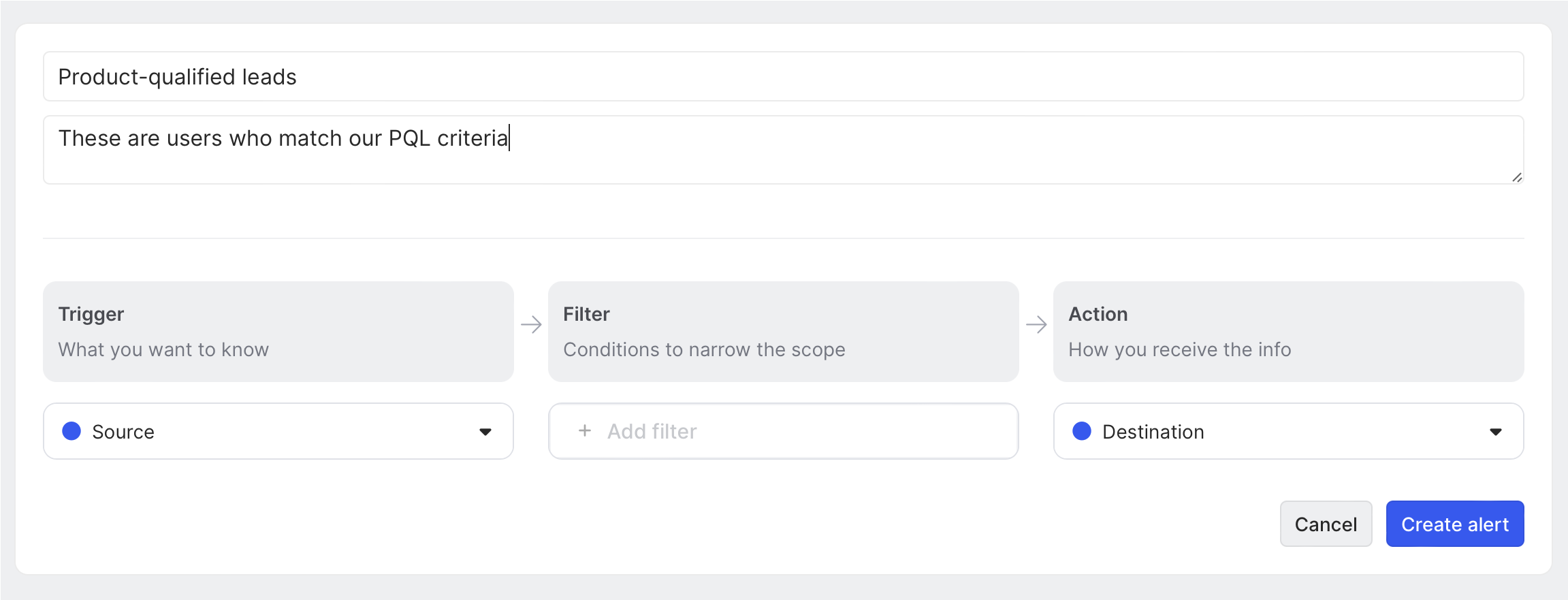Open the Destination selector by its label

1153,432
